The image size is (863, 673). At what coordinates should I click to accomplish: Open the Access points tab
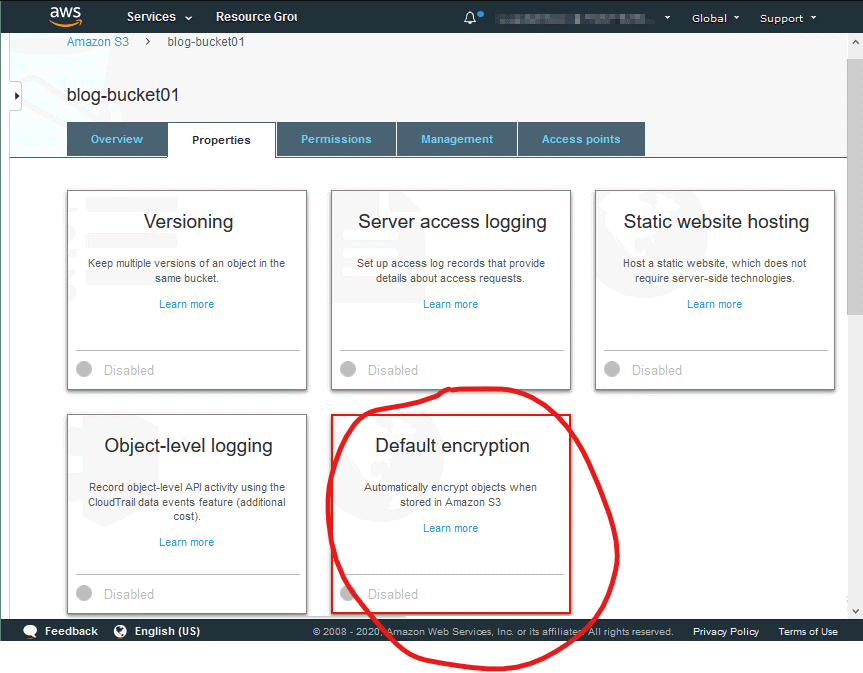581,139
